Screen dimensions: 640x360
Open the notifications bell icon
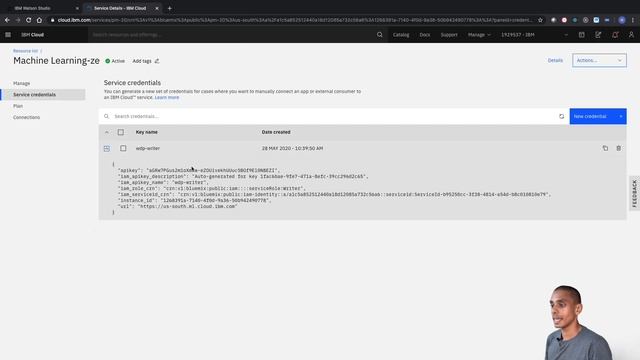615,35
